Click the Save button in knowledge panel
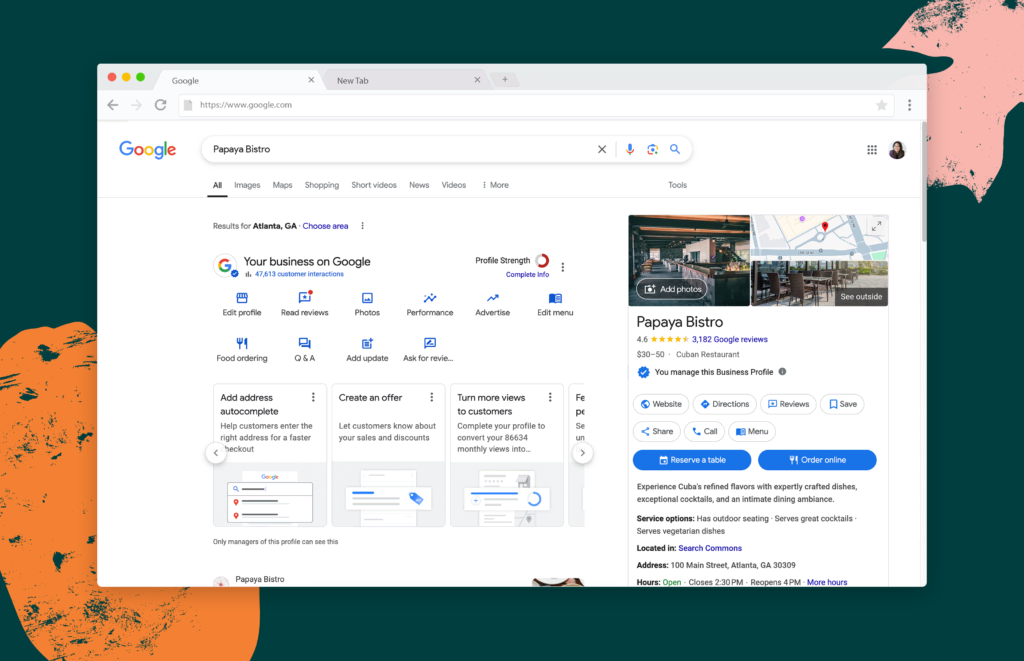 point(842,404)
